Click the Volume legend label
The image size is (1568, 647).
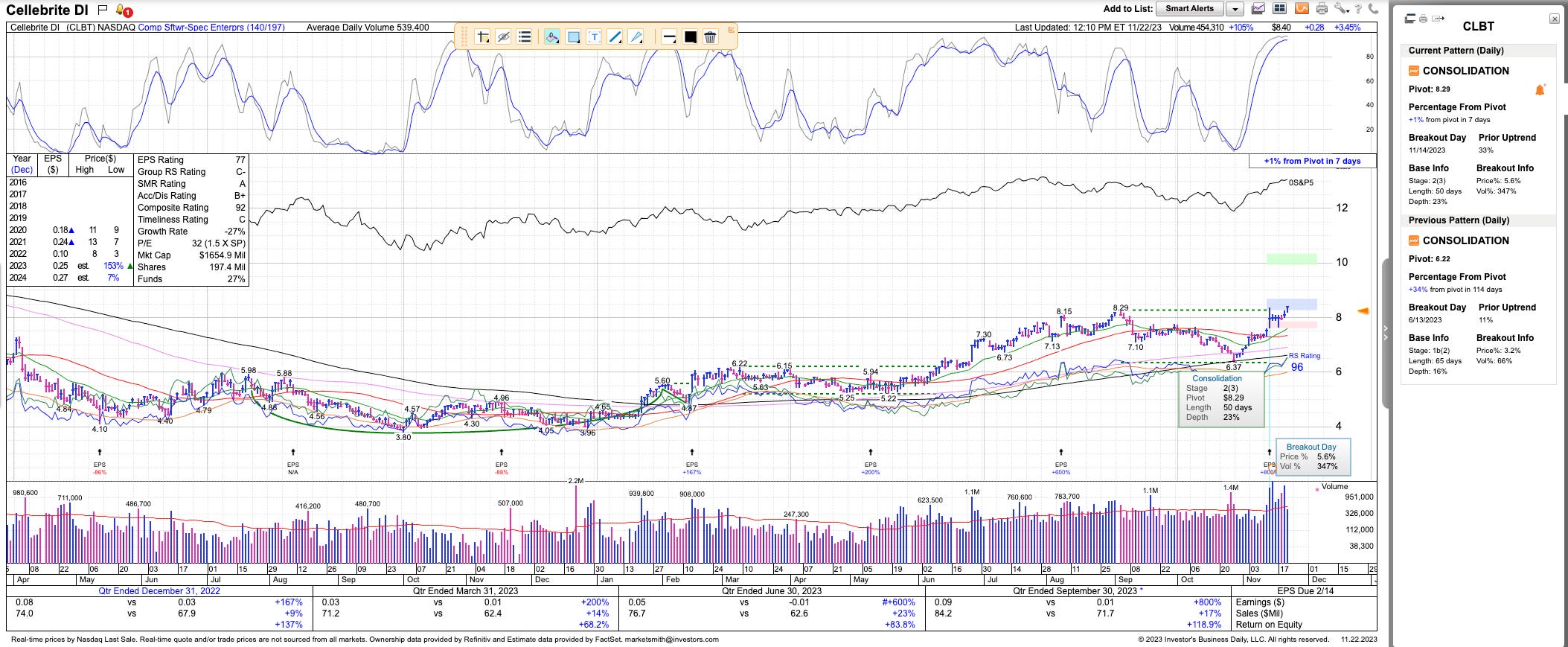1334,487
